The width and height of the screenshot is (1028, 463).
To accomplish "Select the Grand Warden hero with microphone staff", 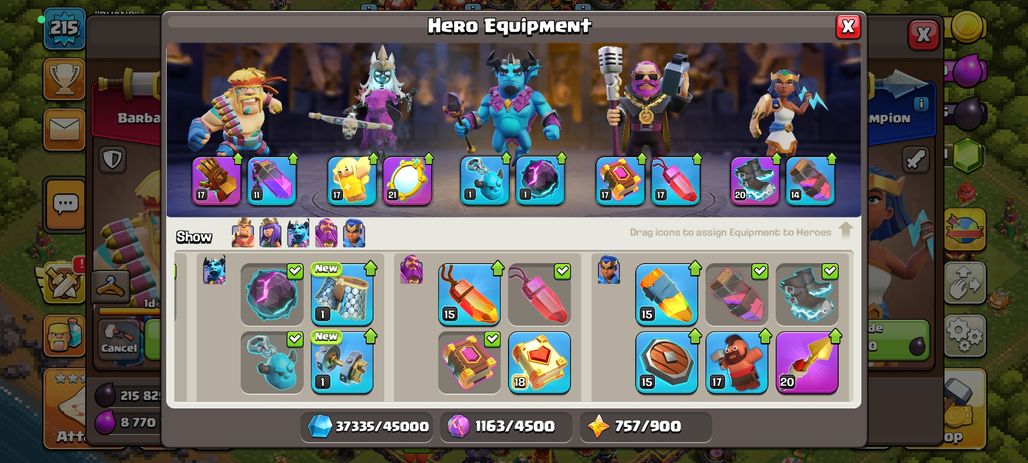I will pyautogui.click(x=644, y=100).
